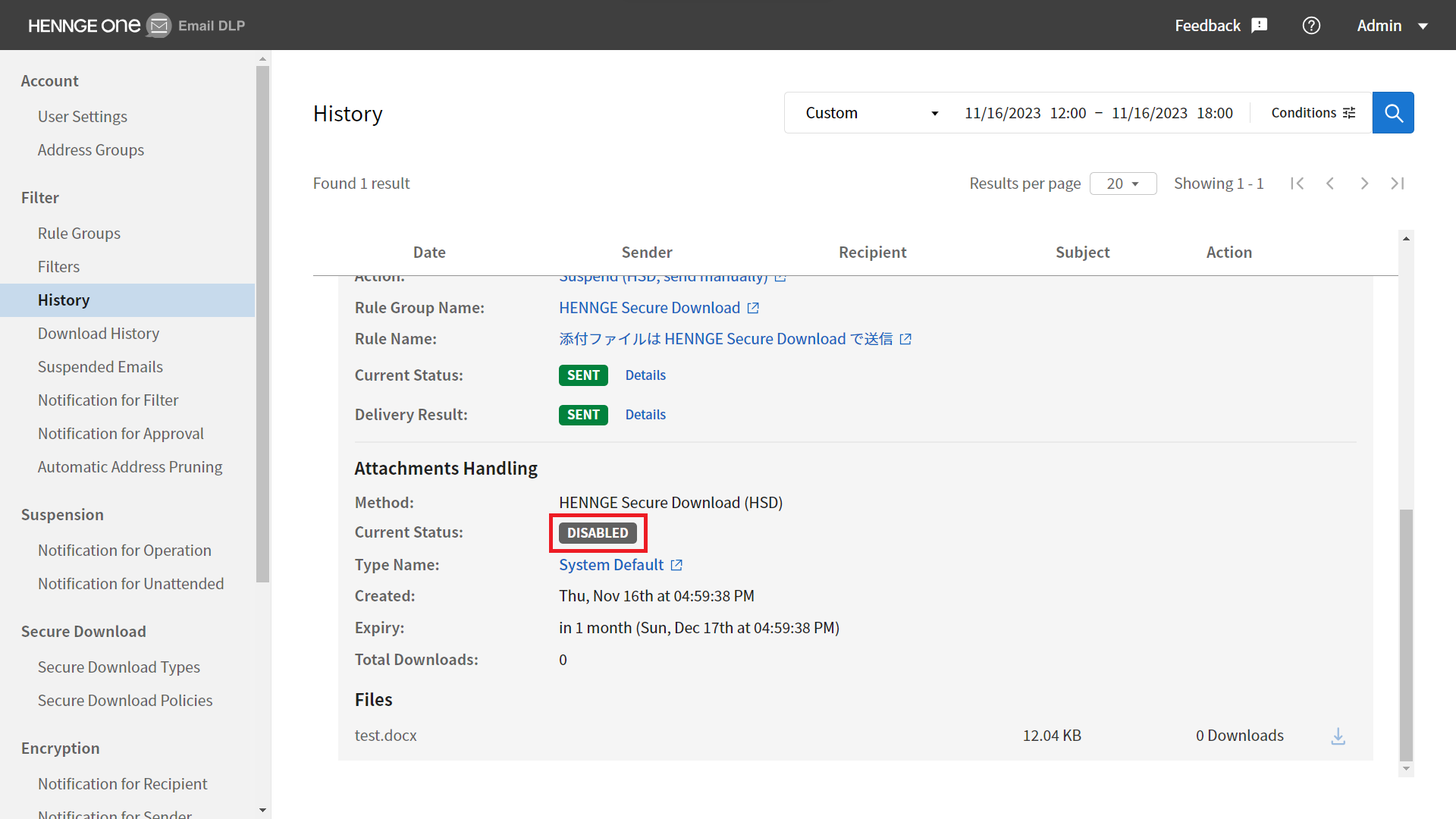Click the HENNGE One logo
Viewport: 1456px width, 819px height.
pyautogui.click(x=84, y=26)
